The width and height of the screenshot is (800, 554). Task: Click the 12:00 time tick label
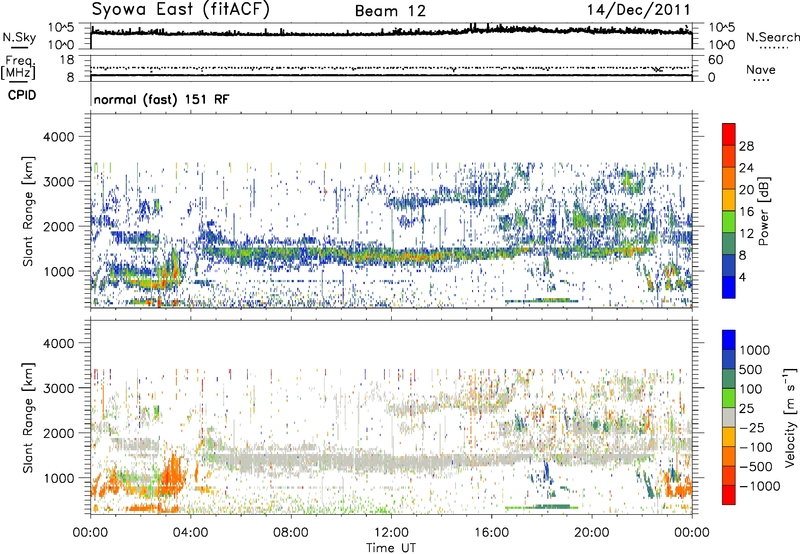391,533
